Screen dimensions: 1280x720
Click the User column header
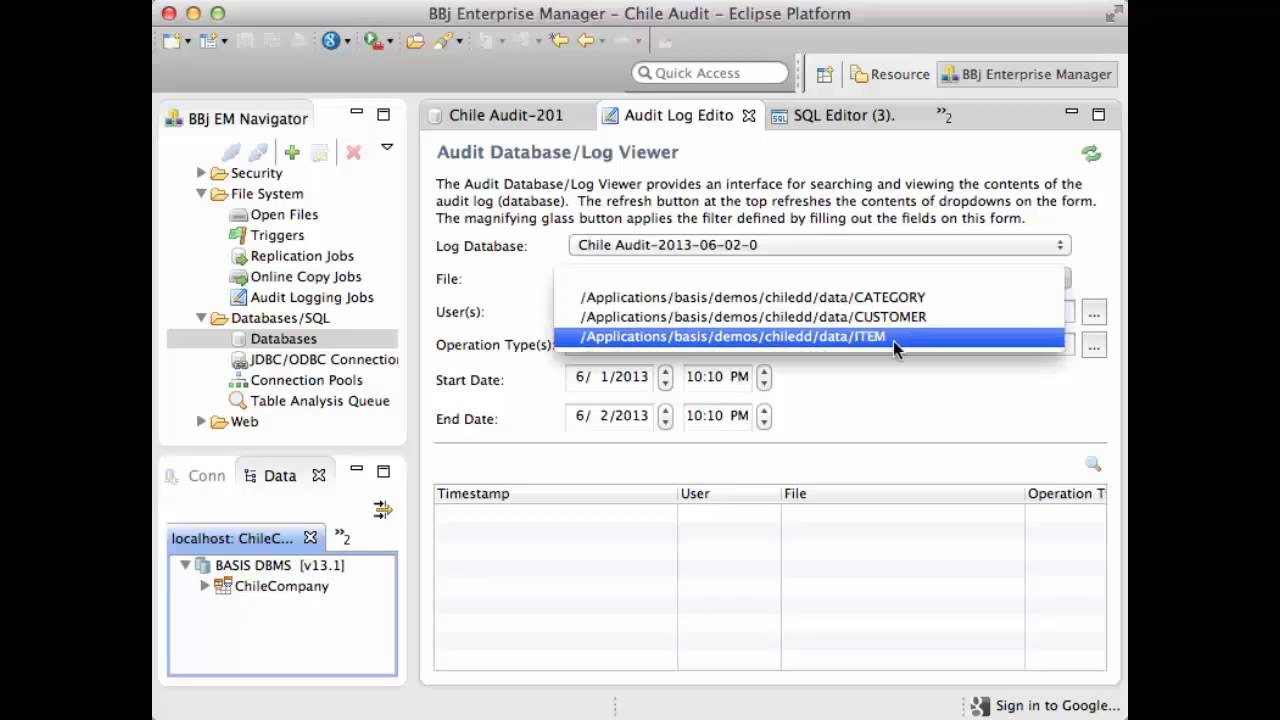coord(729,494)
